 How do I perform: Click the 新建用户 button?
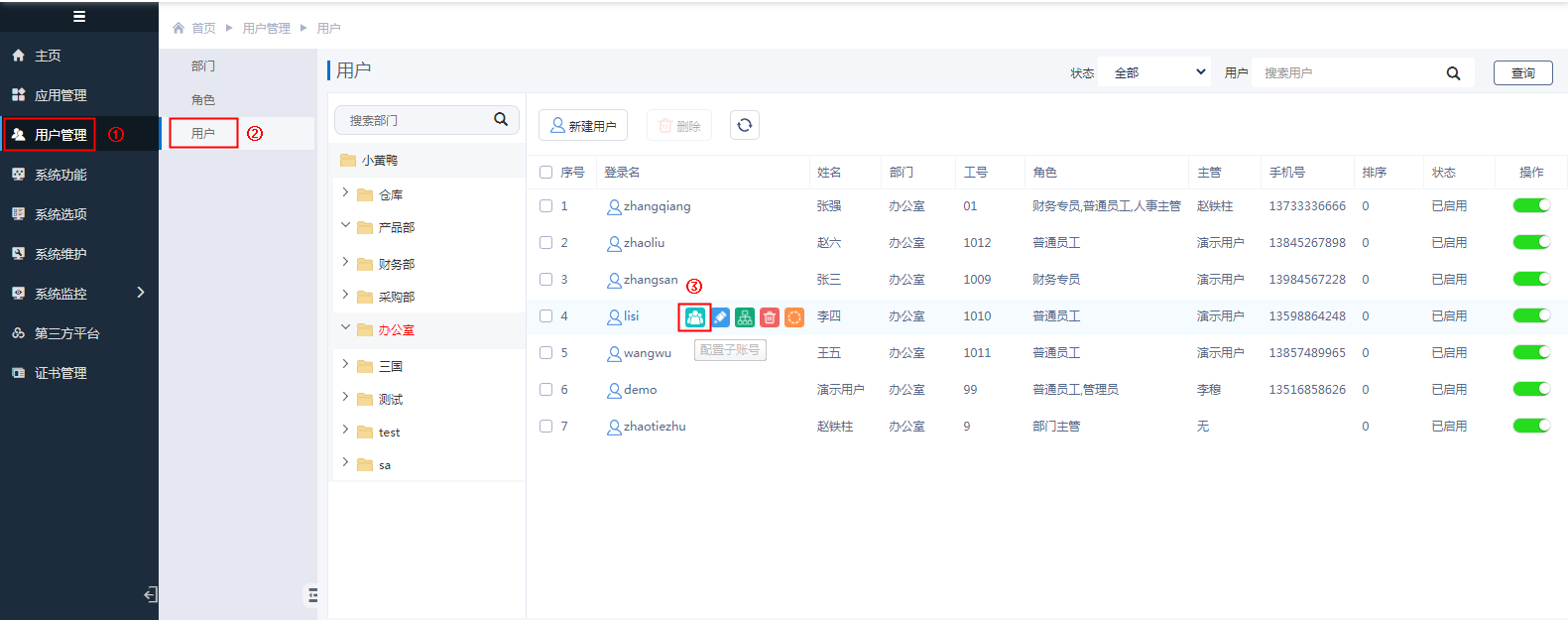point(583,126)
